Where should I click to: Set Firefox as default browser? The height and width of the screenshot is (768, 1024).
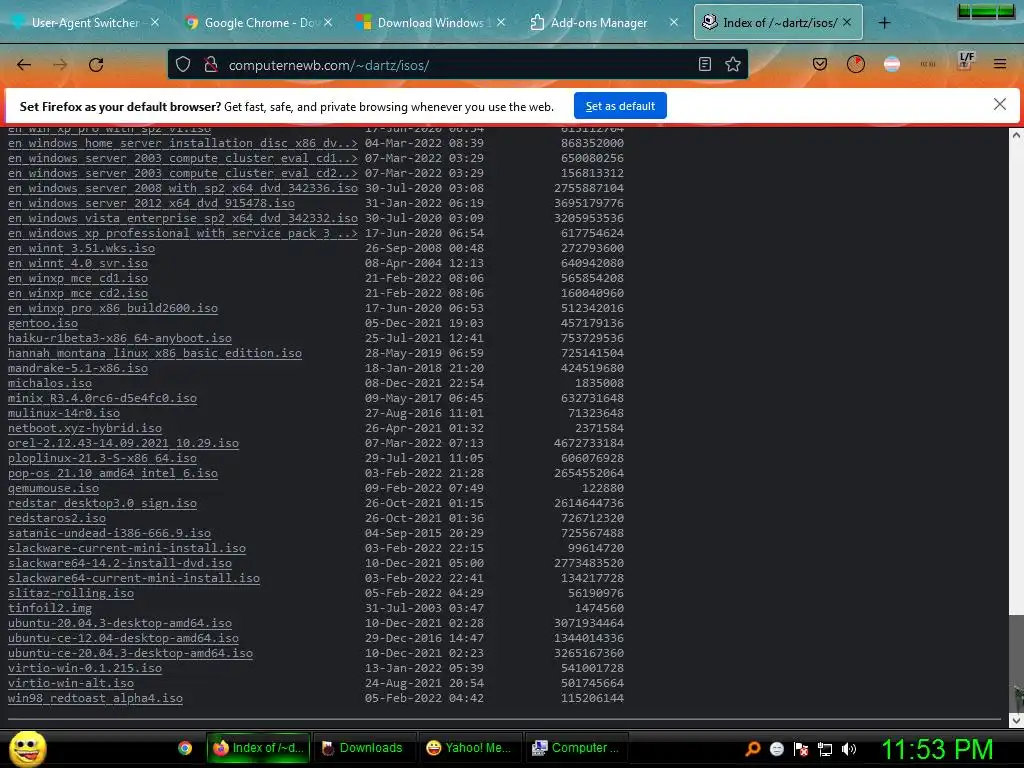click(620, 106)
